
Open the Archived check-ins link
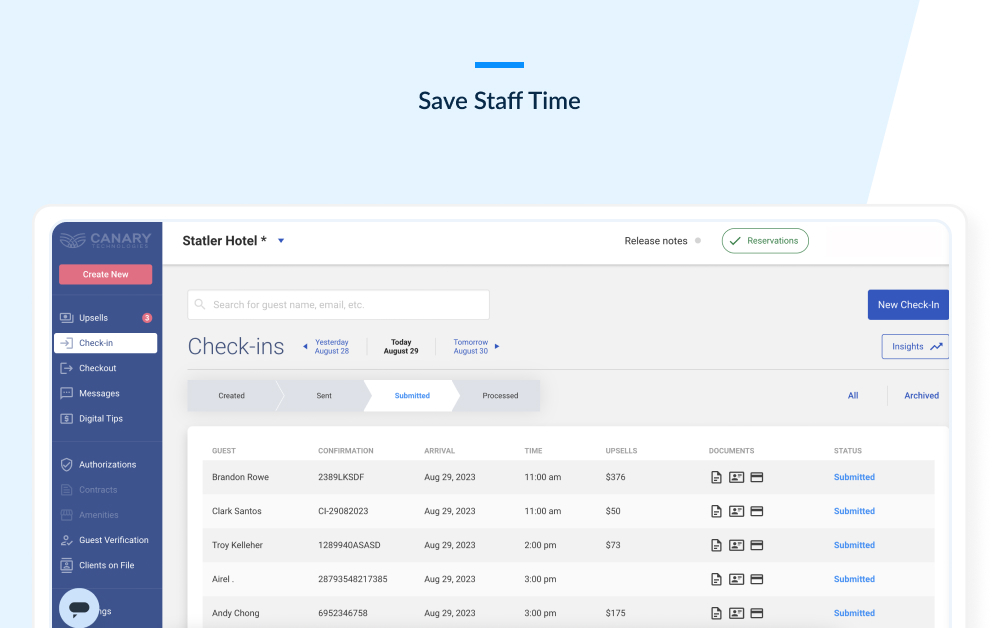[x=921, y=396]
